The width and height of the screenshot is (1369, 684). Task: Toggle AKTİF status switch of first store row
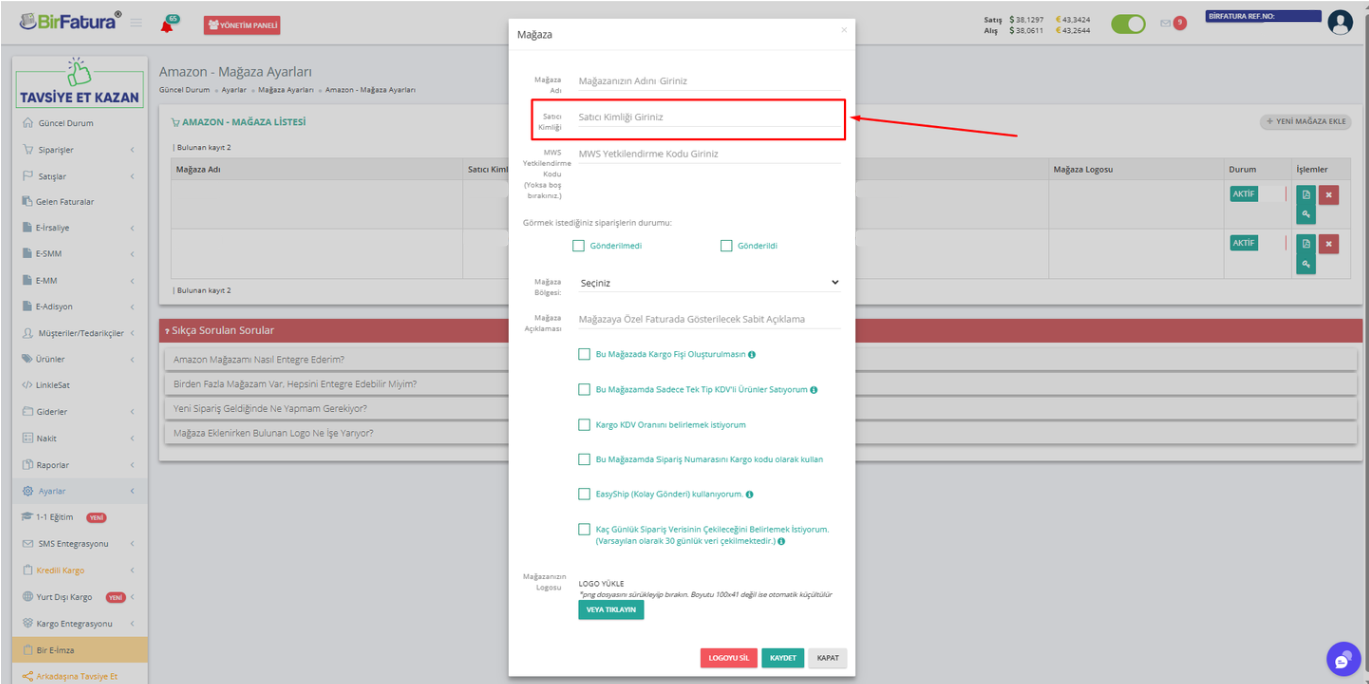tap(1257, 194)
